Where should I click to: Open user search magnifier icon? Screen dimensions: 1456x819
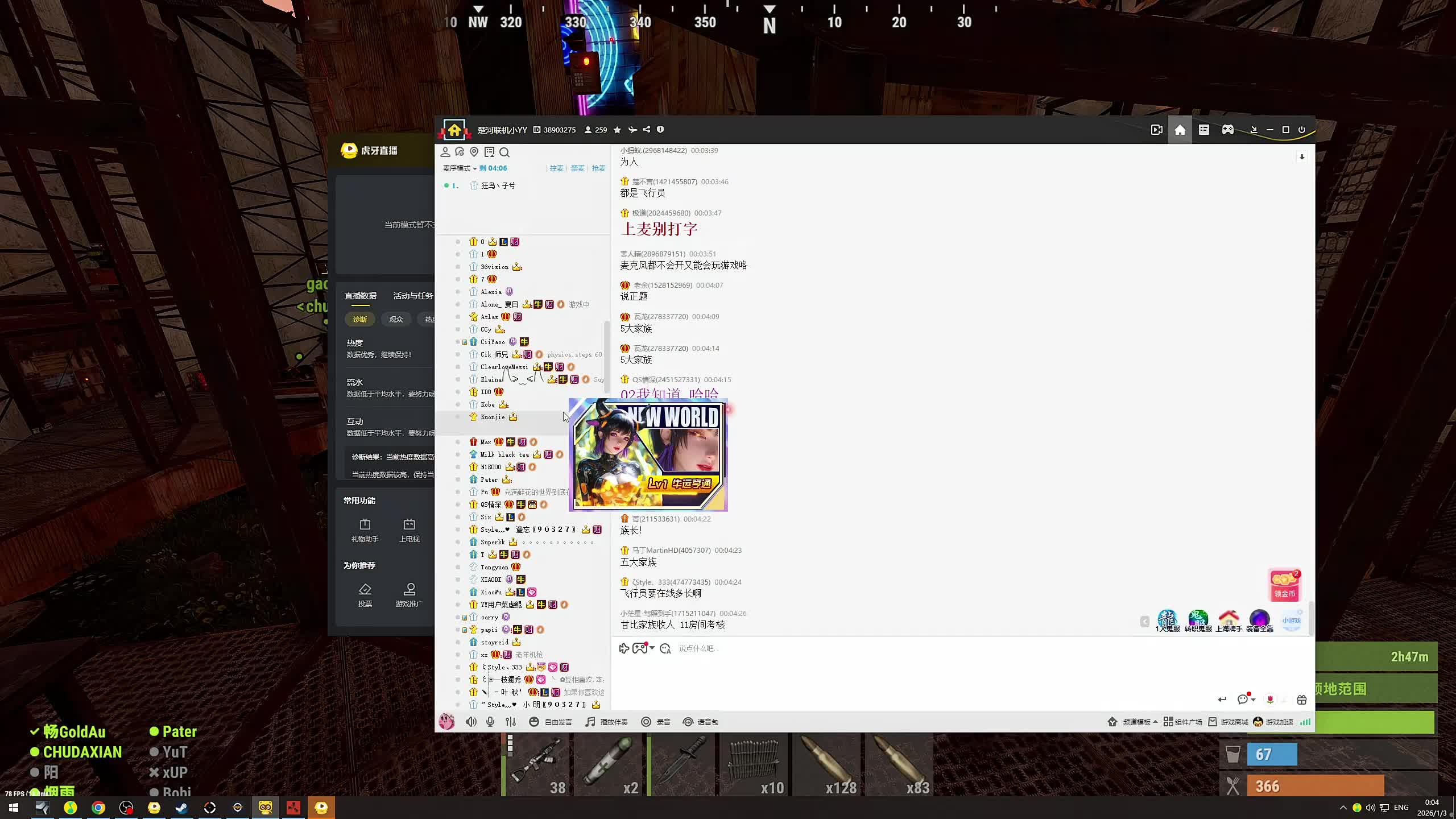tap(504, 152)
